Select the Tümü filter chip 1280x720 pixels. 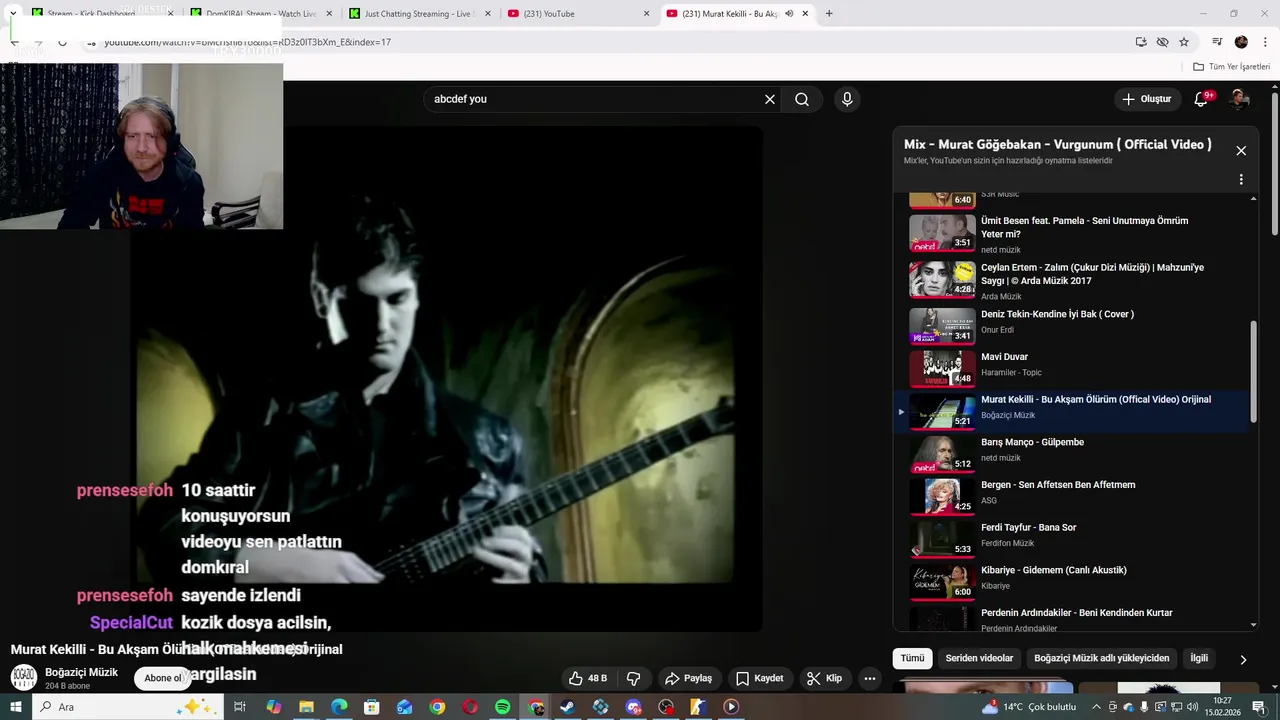point(912,658)
